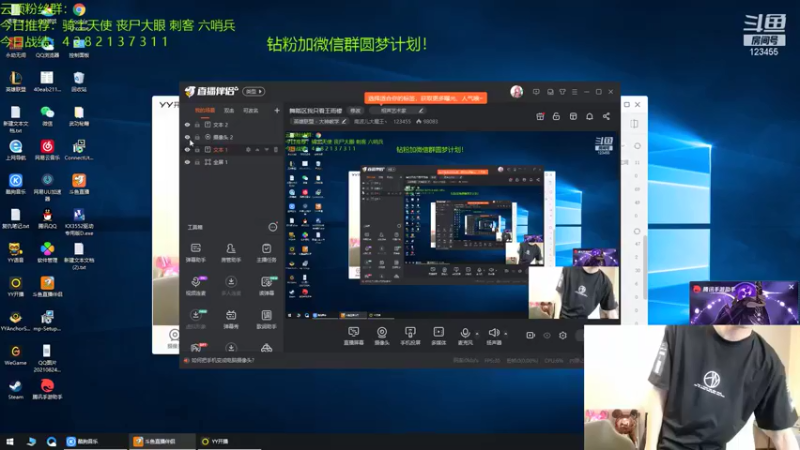Lock the 文本 2 source
The image size is (800, 450).
(197, 124)
